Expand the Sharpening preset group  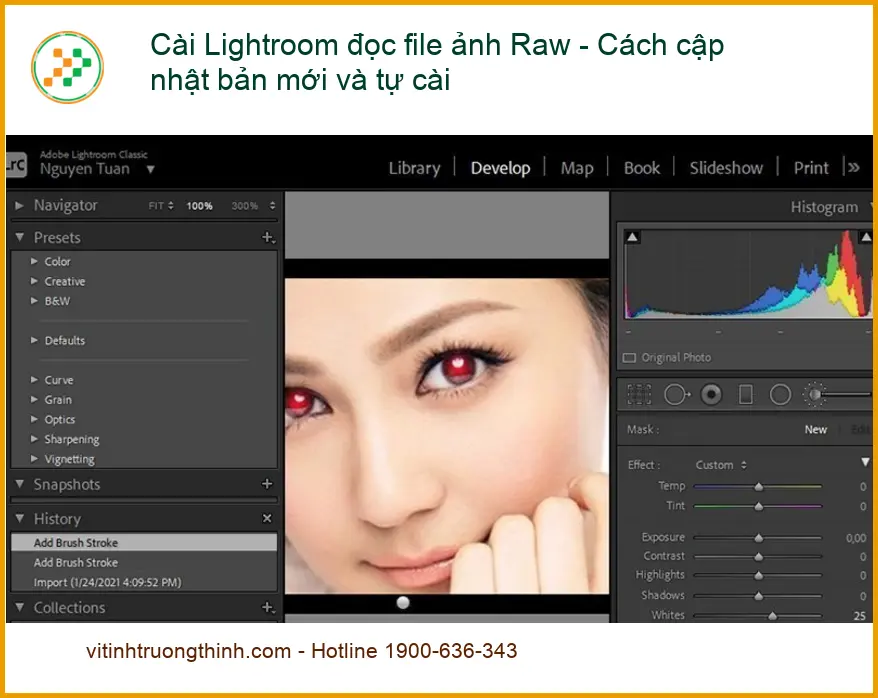coord(34,439)
